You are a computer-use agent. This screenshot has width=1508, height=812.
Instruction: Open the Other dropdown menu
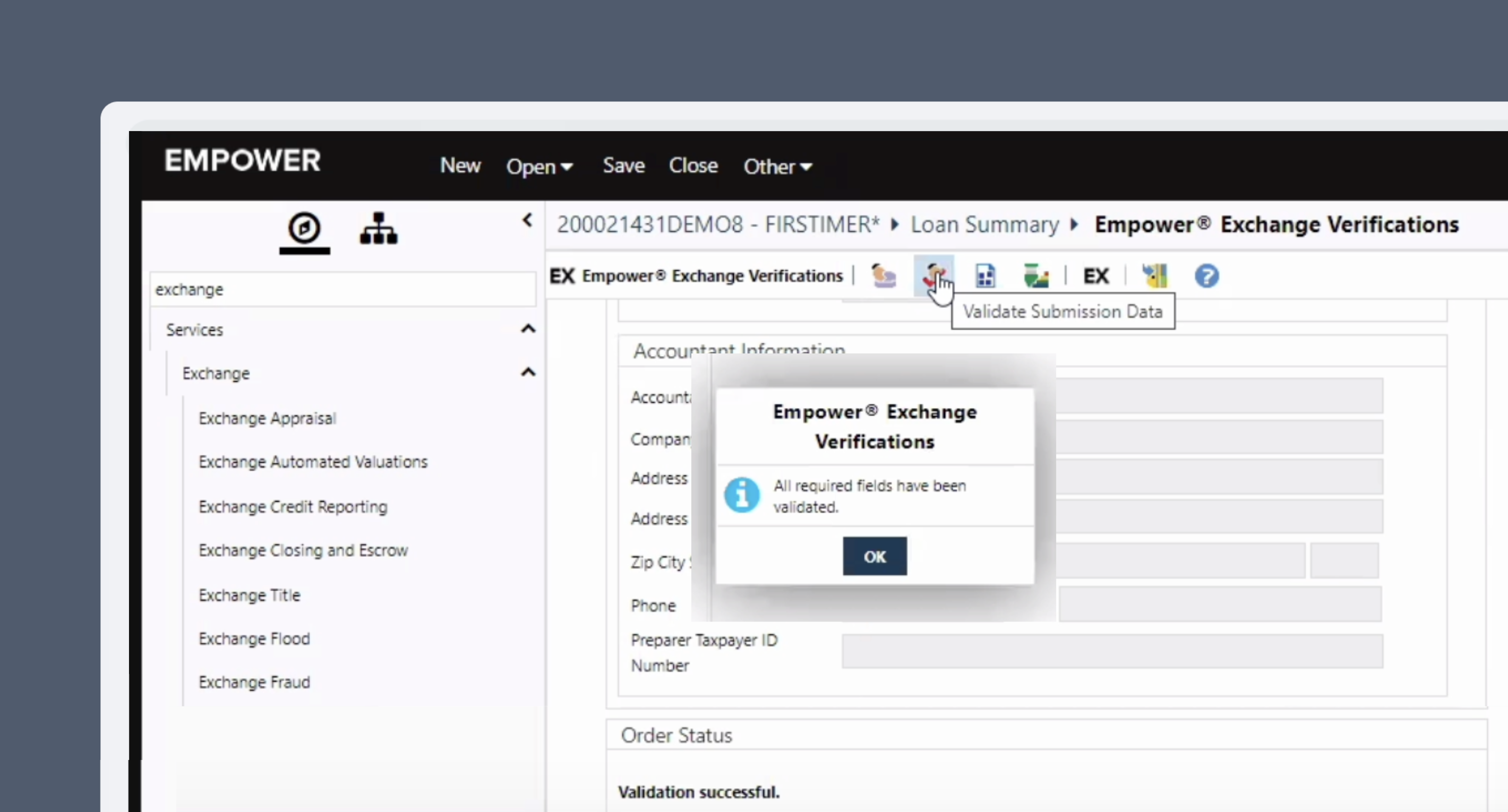[777, 166]
